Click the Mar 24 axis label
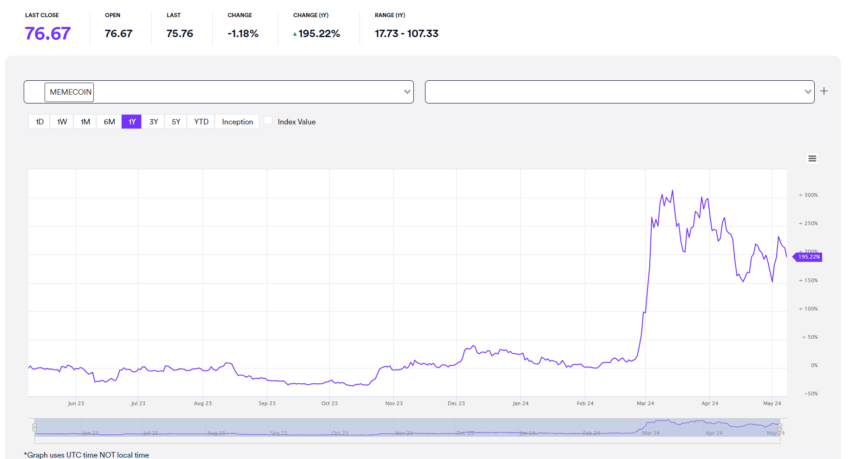This screenshot has height=459, width=850. coord(645,403)
